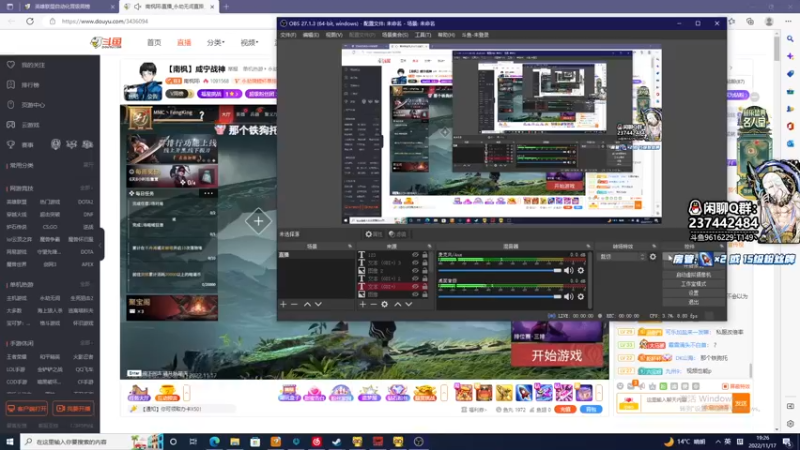Expand the middle gift group arrow
800x450 pixels.
(444, 393)
